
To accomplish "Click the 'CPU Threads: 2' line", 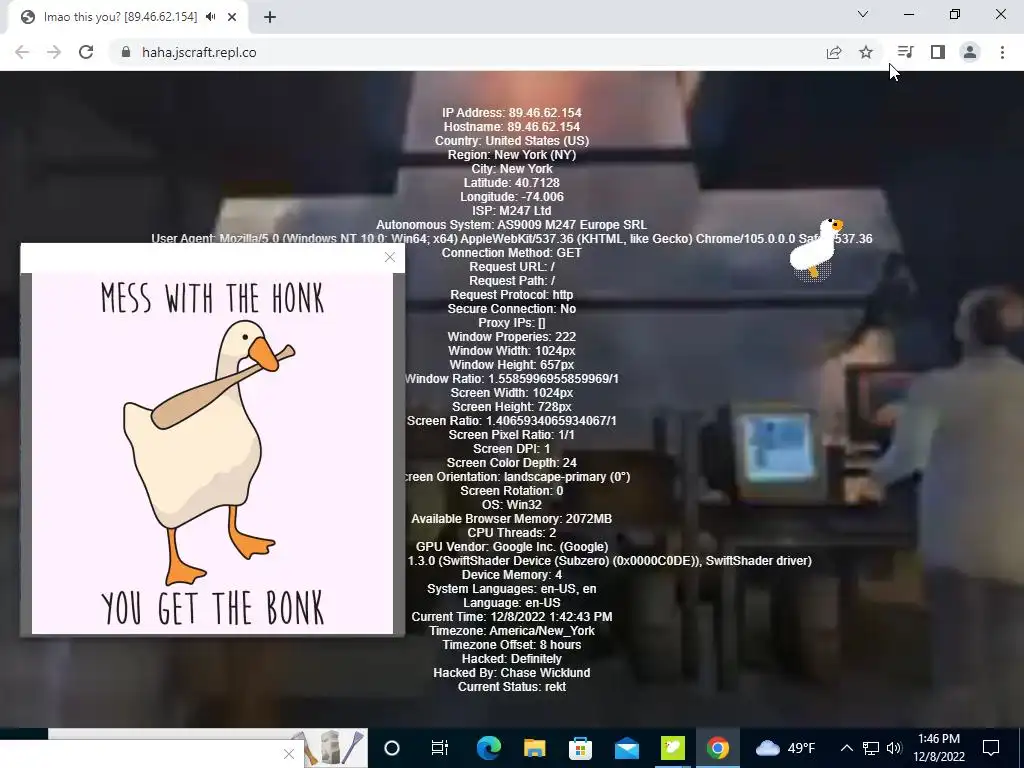I will pos(512,533).
